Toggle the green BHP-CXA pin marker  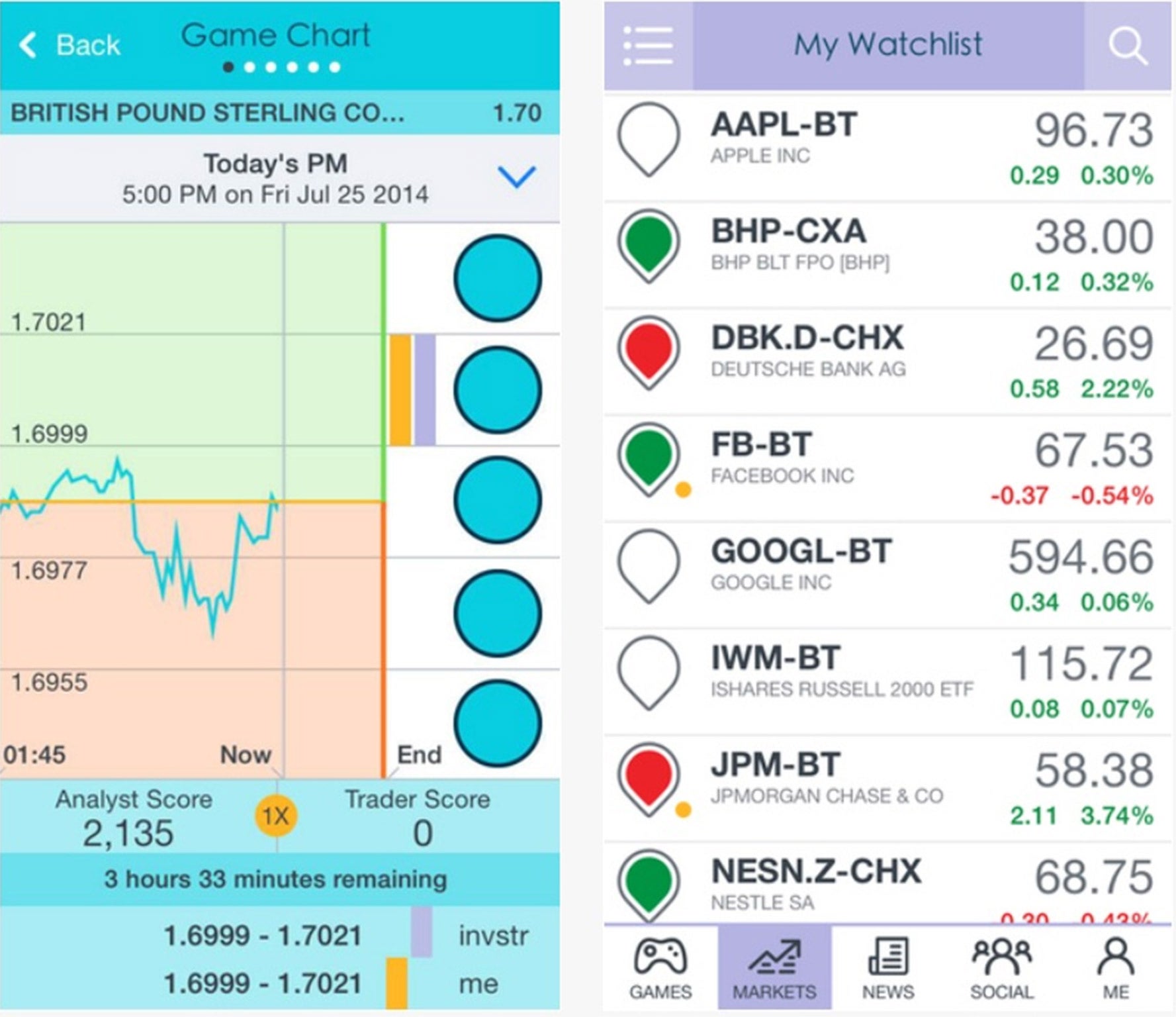649,246
